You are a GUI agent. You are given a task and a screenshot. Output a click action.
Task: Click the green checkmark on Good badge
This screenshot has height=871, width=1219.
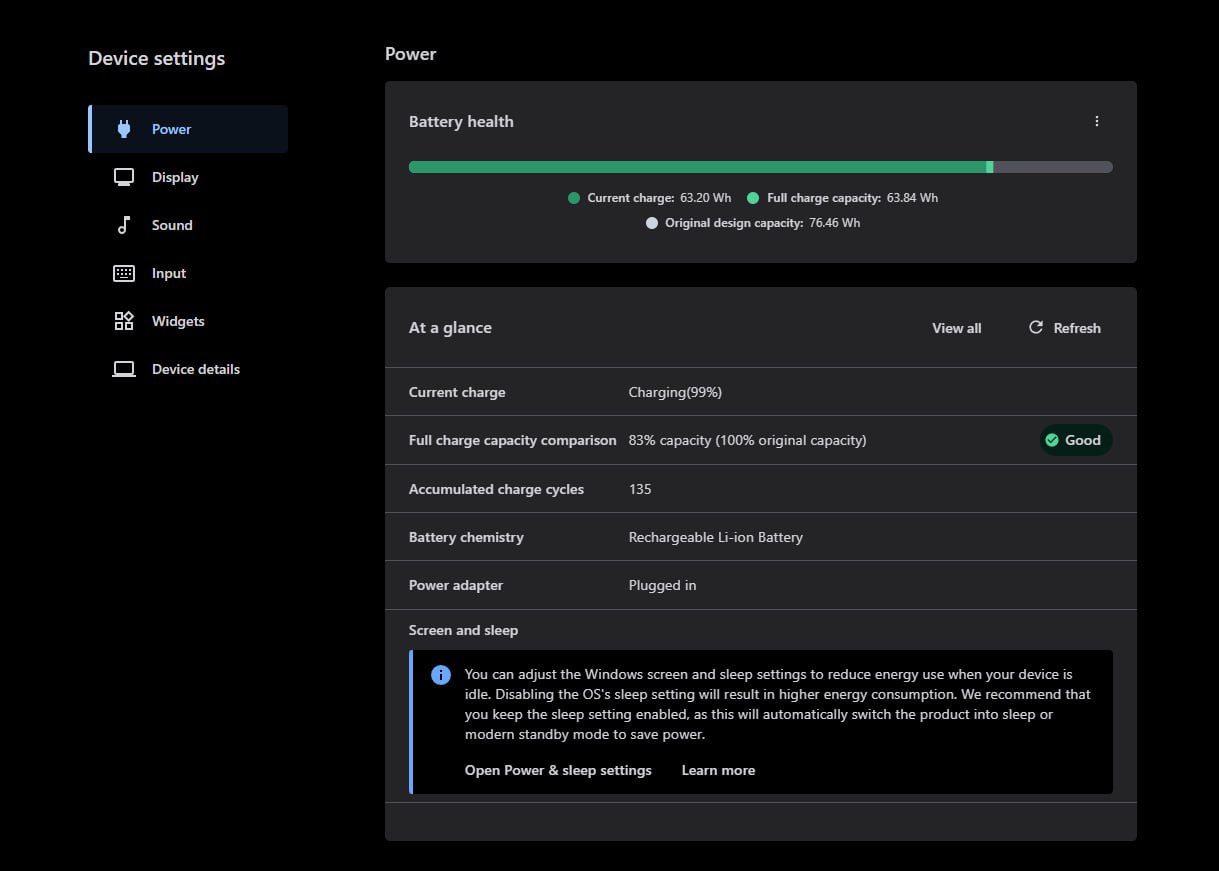(x=1052, y=440)
